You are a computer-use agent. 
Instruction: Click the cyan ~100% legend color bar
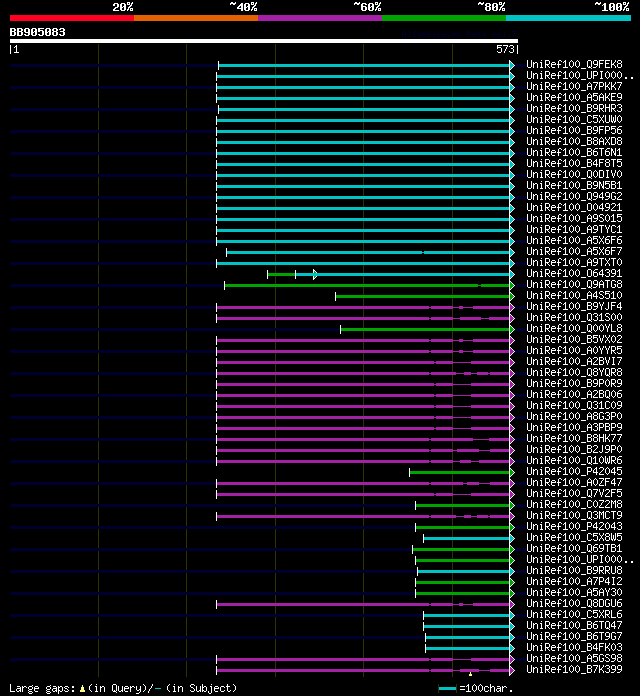click(x=569, y=18)
